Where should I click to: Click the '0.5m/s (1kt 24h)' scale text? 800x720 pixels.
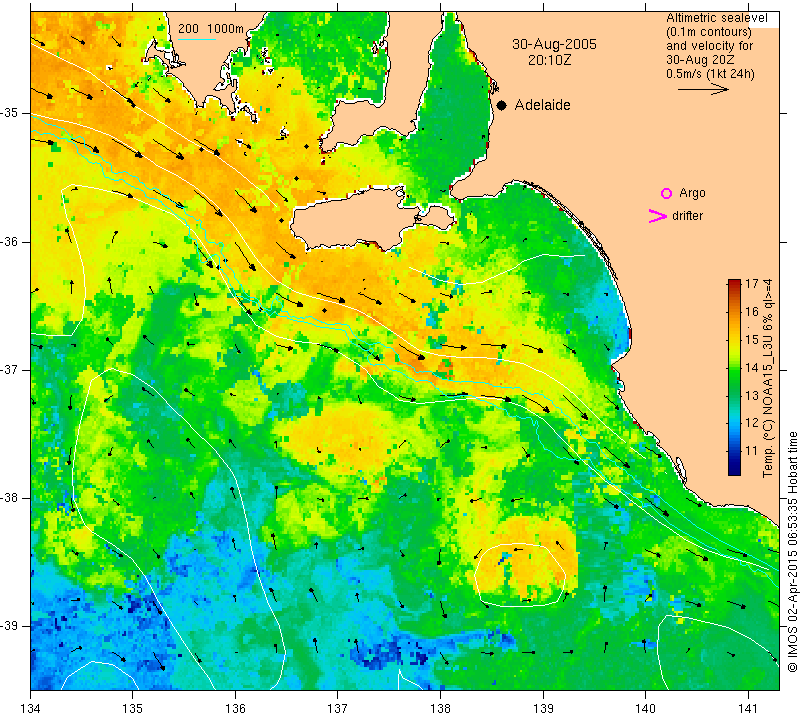(710, 74)
